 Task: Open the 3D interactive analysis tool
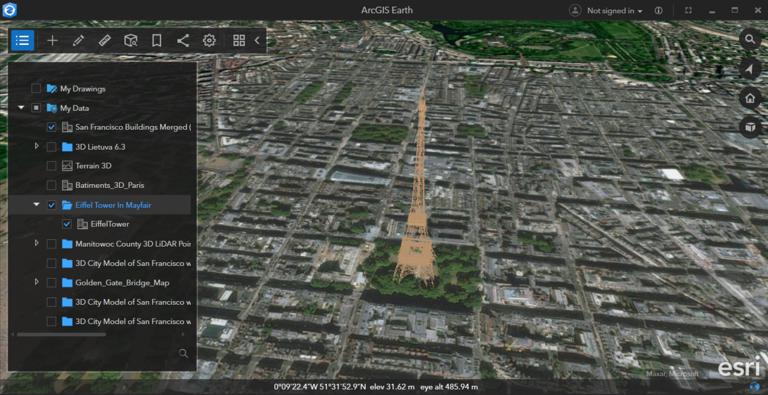131,41
